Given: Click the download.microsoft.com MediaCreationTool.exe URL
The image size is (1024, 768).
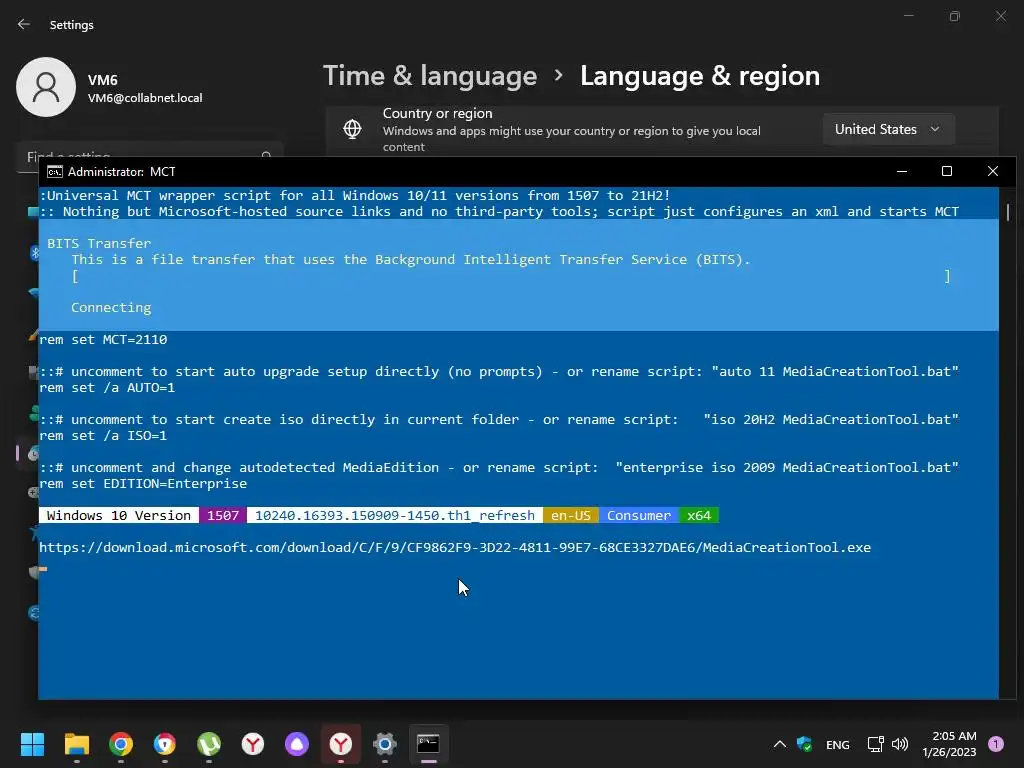Looking at the screenshot, I should [455, 548].
